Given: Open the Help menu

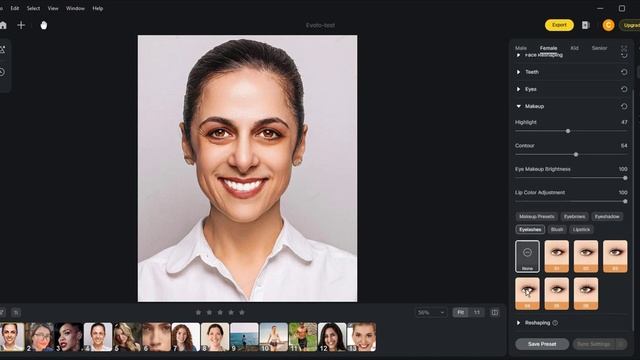Looking at the screenshot, I should click(x=98, y=8).
